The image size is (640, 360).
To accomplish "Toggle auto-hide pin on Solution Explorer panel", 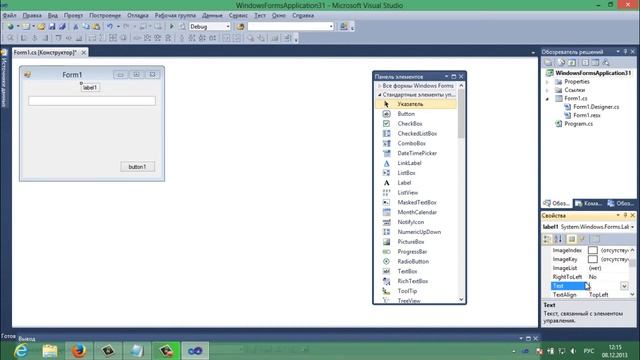I will click(x=625, y=52).
